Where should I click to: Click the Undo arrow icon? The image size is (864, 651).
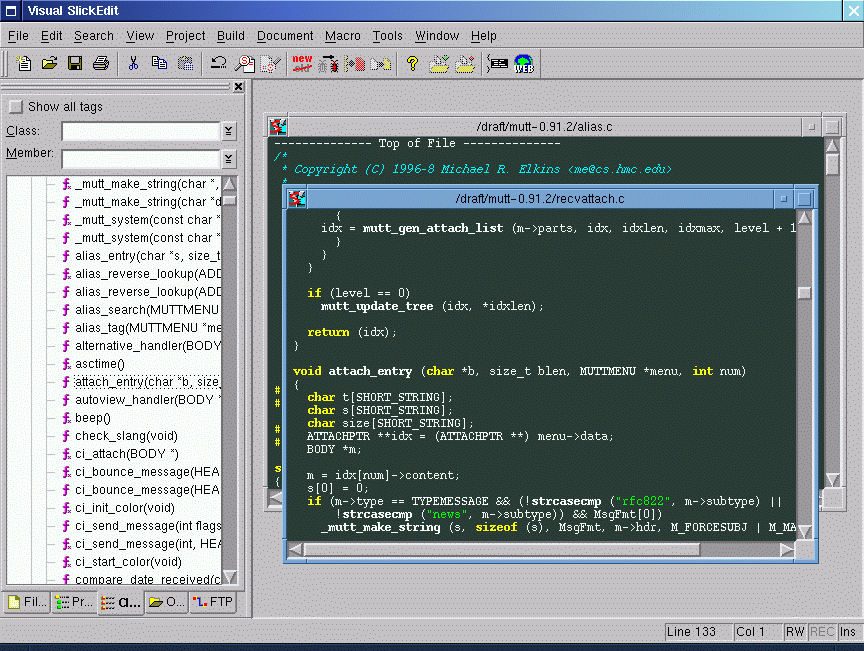tap(218, 64)
